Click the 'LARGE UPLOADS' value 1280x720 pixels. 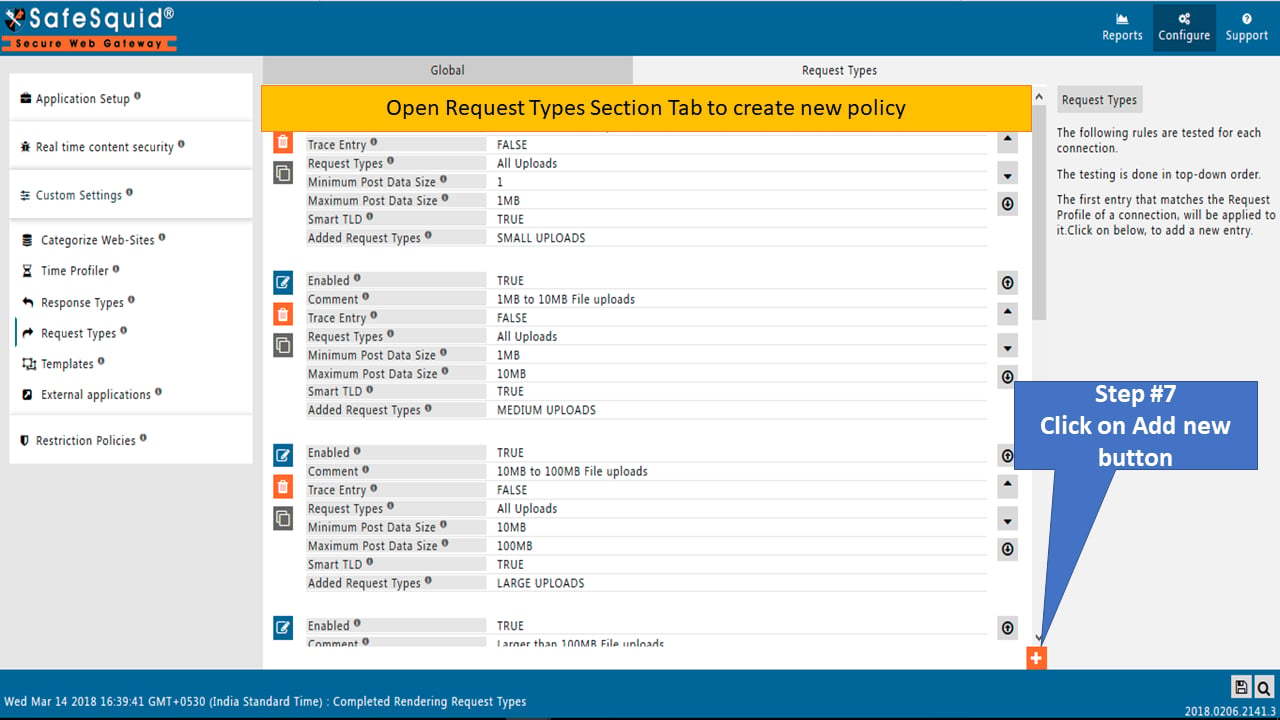[x=541, y=583]
